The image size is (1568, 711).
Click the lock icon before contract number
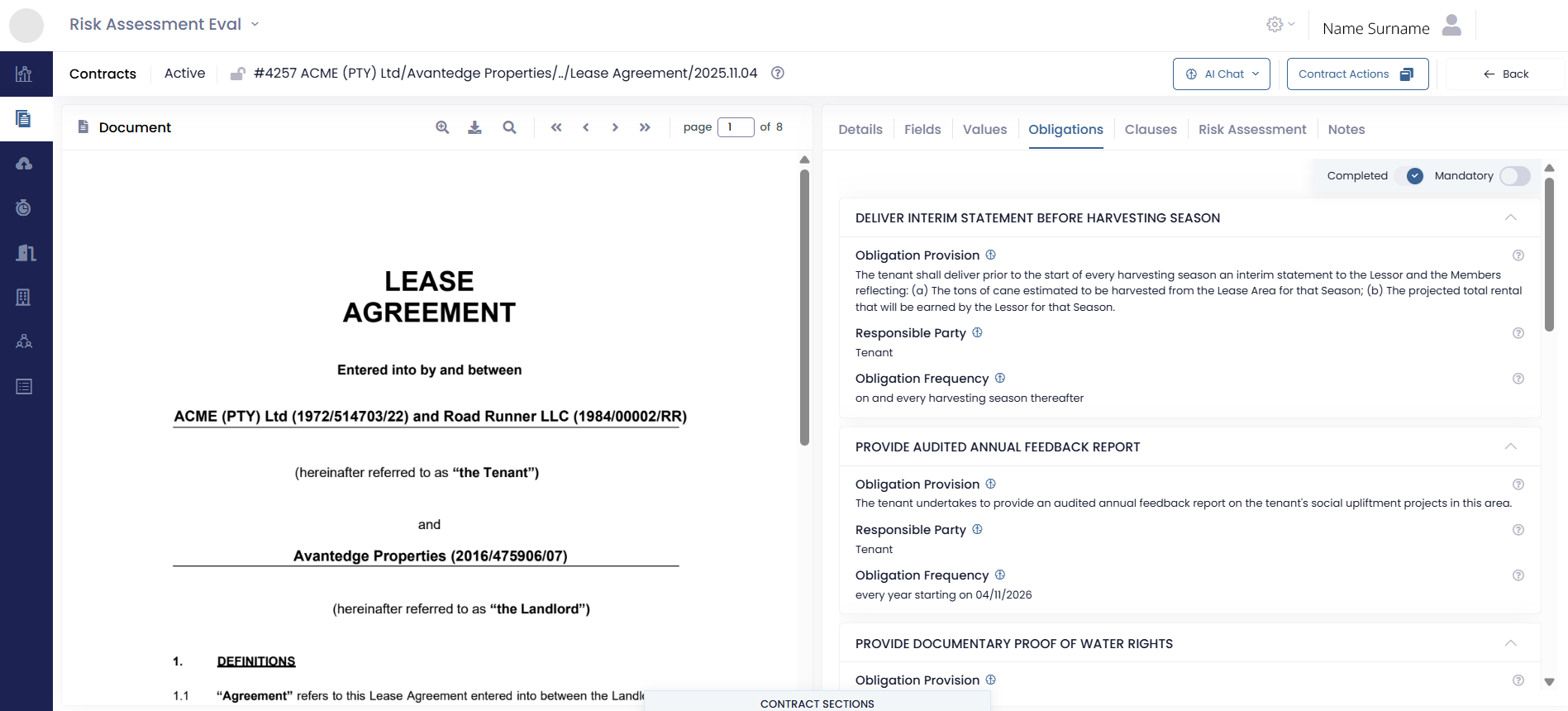237,74
